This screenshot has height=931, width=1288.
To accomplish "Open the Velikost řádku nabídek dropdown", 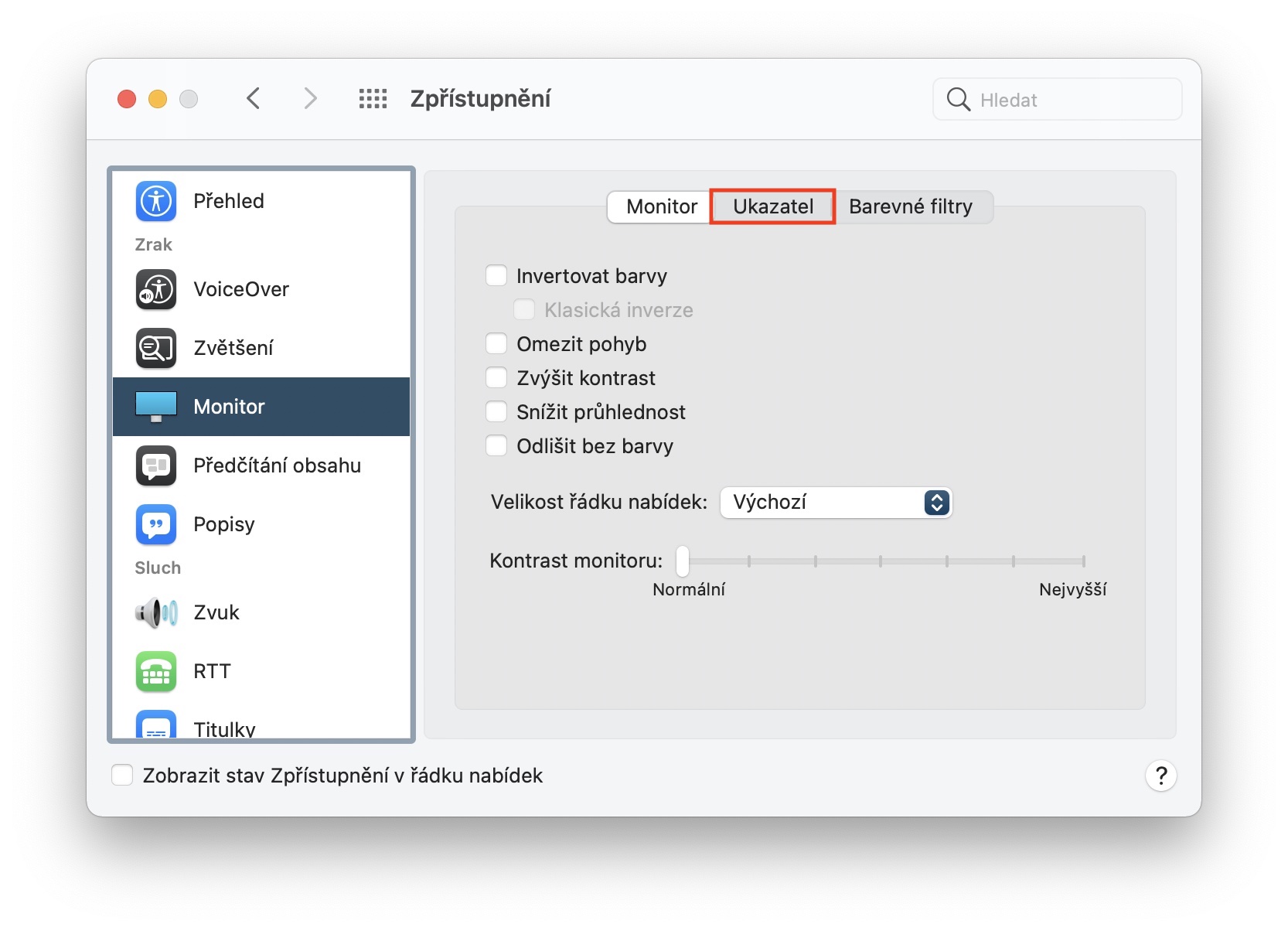I will pyautogui.click(x=836, y=503).
